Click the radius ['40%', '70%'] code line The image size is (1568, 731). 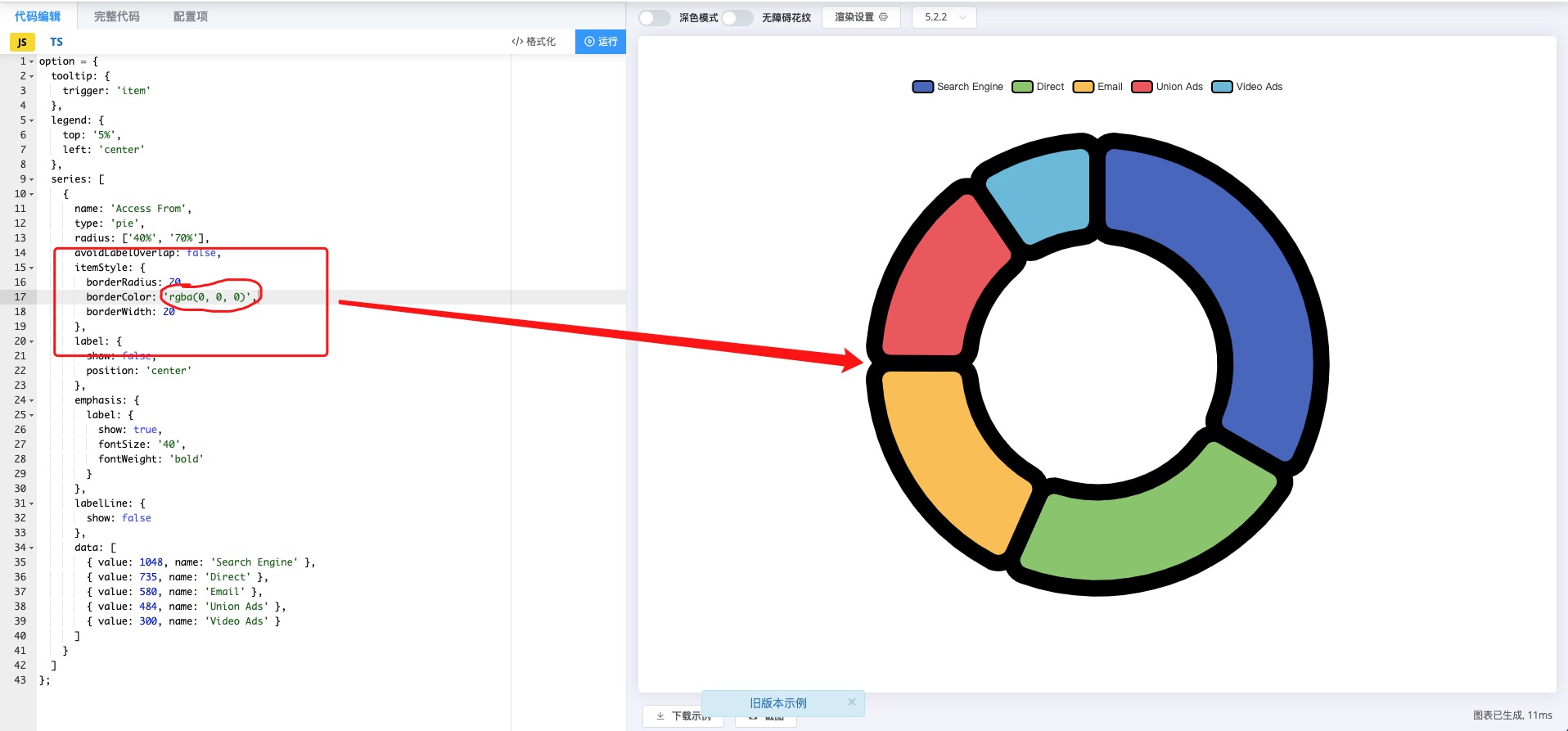pos(142,238)
